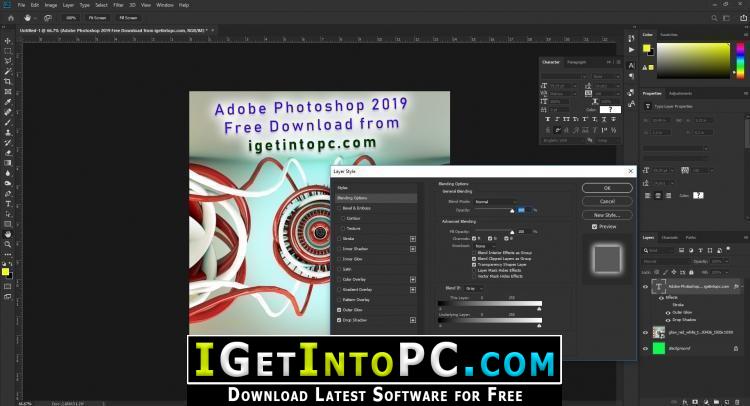Select the History Brush tool
750x406 pixels.
pyautogui.click(x=8, y=143)
